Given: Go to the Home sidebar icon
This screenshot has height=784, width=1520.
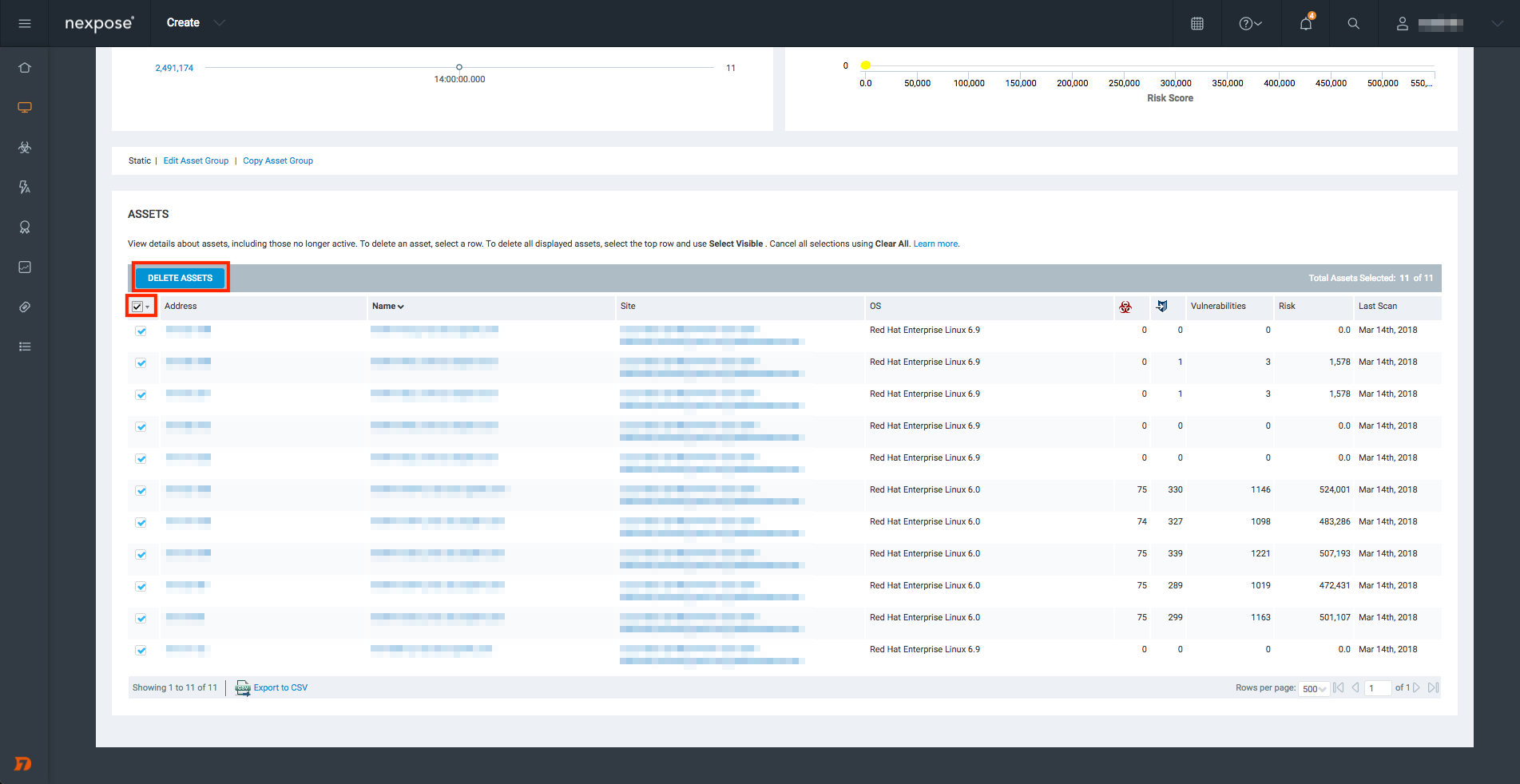Looking at the screenshot, I should tap(25, 68).
